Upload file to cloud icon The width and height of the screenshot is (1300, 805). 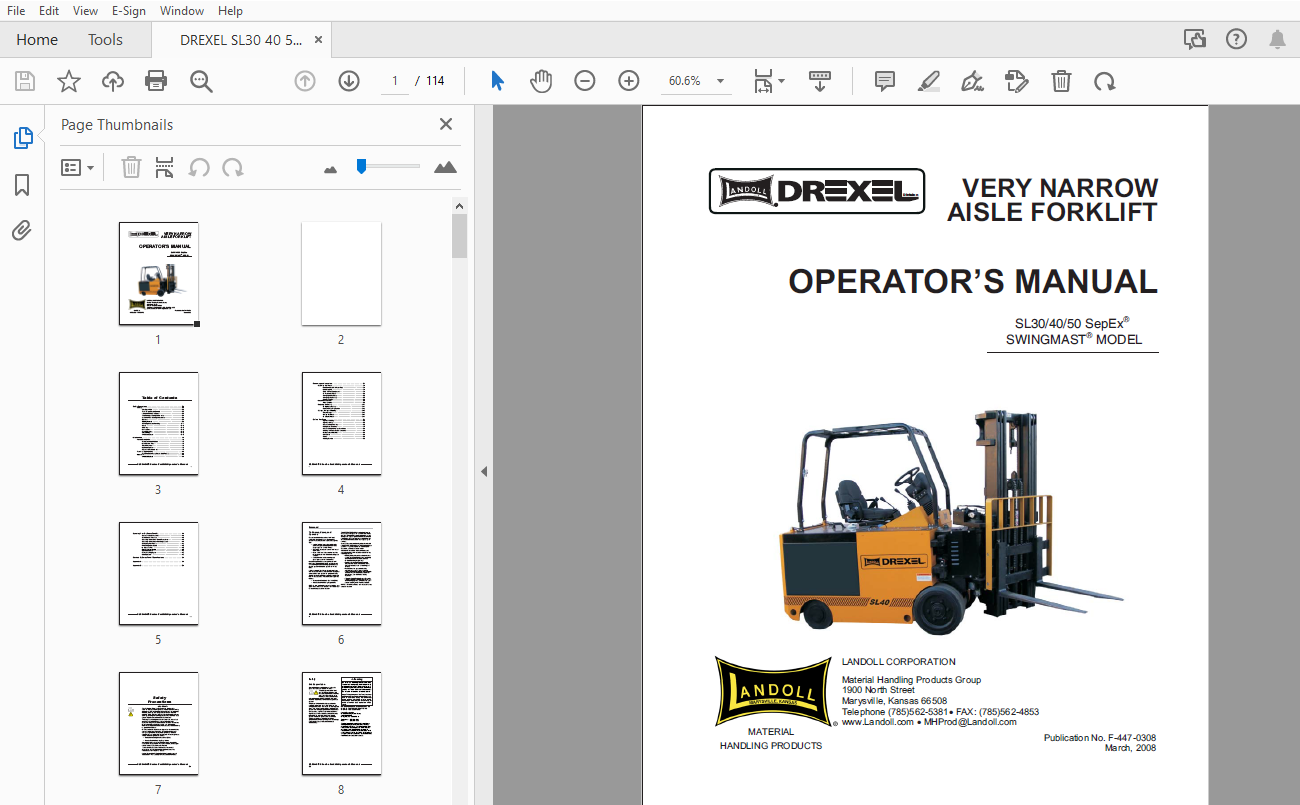(x=113, y=81)
